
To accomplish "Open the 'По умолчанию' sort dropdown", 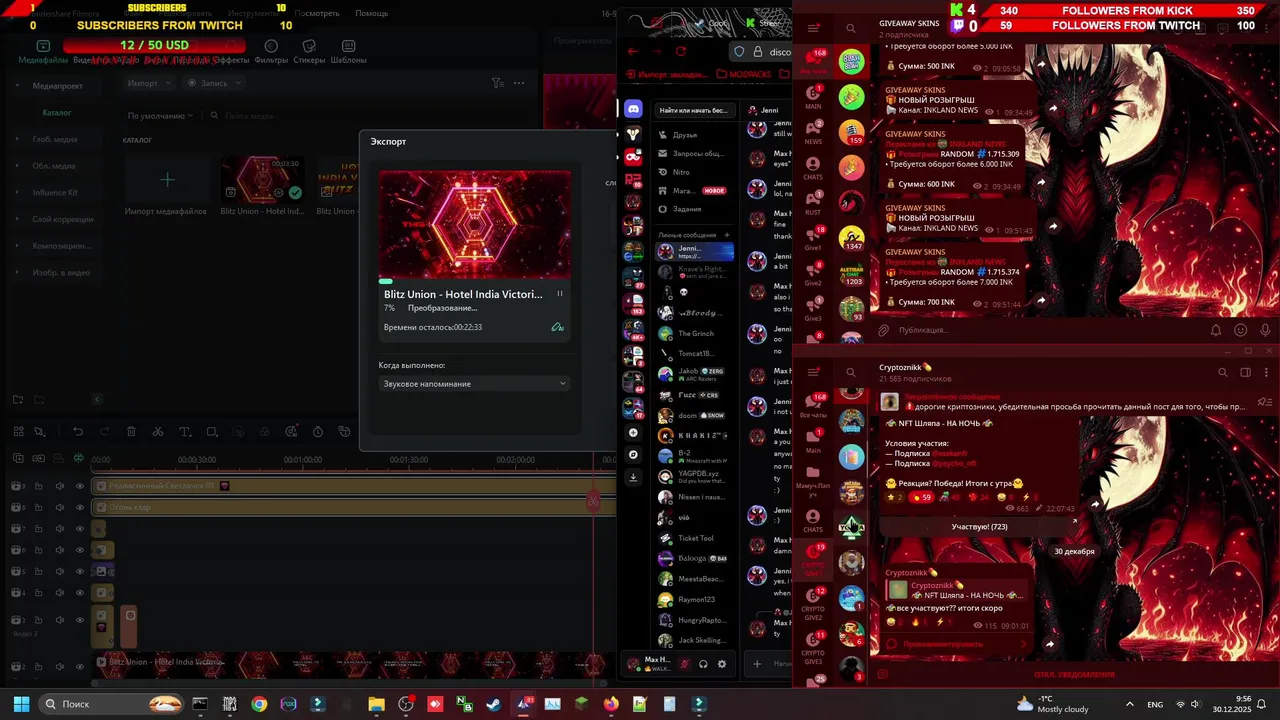I will point(160,116).
